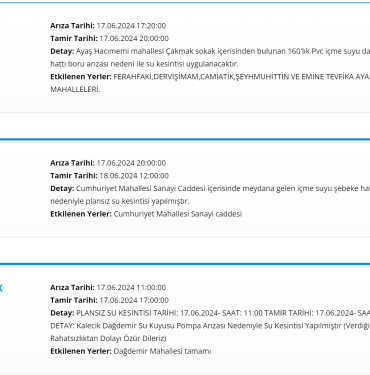Click the Detay label of Ayaş Hacımemi outage
370x375 pixels.
62,51
